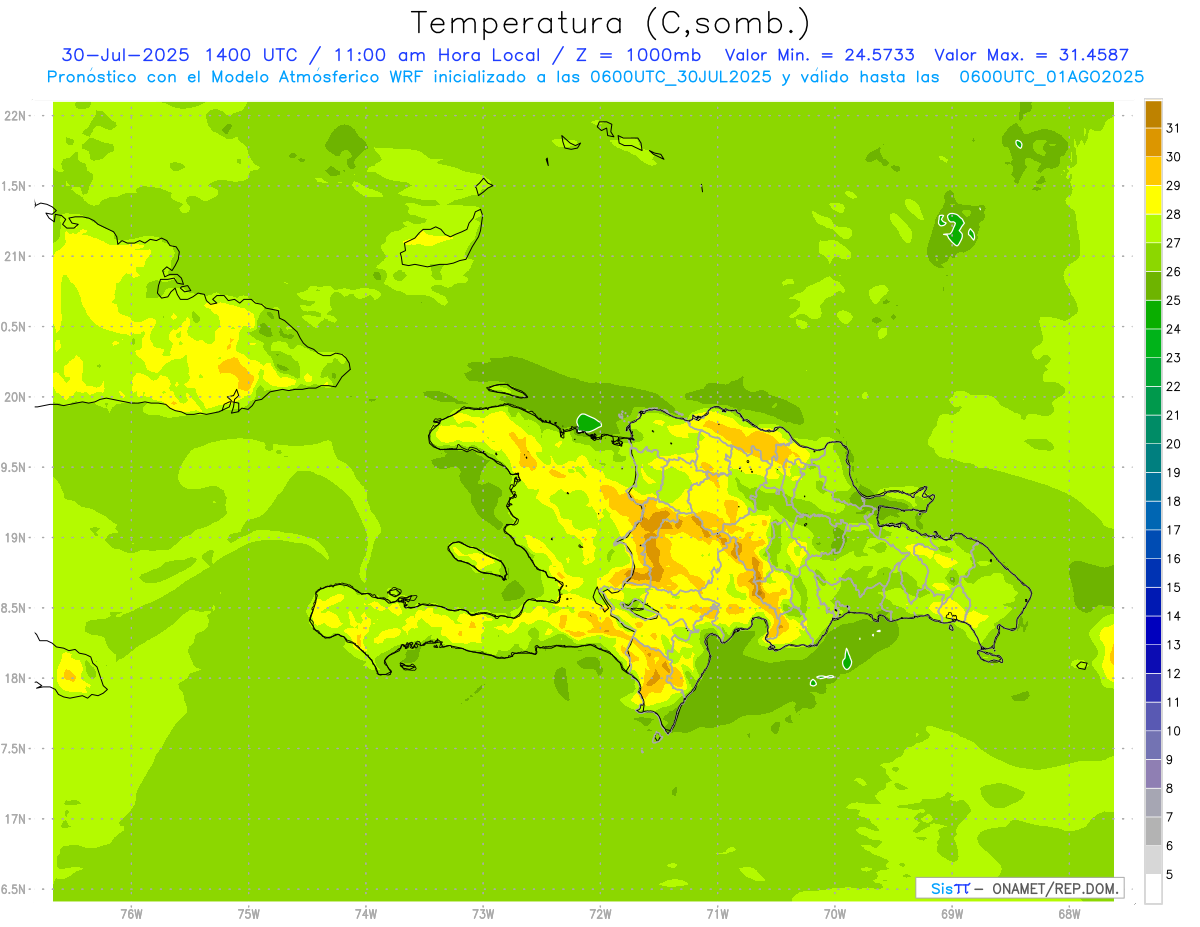Pick the yellow swatch between 28 and 29
Image resolution: width=1200 pixels, height=927 pixels.
[x=1153, y=200]
